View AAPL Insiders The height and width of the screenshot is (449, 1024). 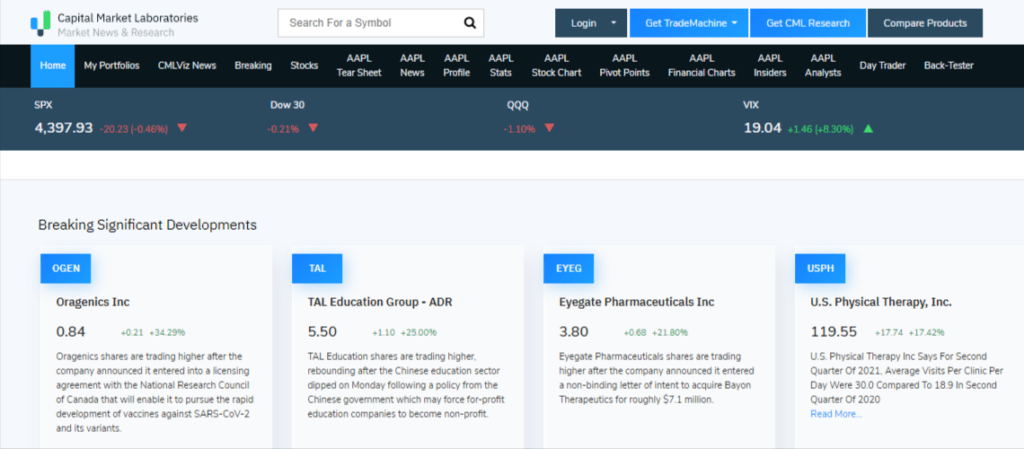770,65
